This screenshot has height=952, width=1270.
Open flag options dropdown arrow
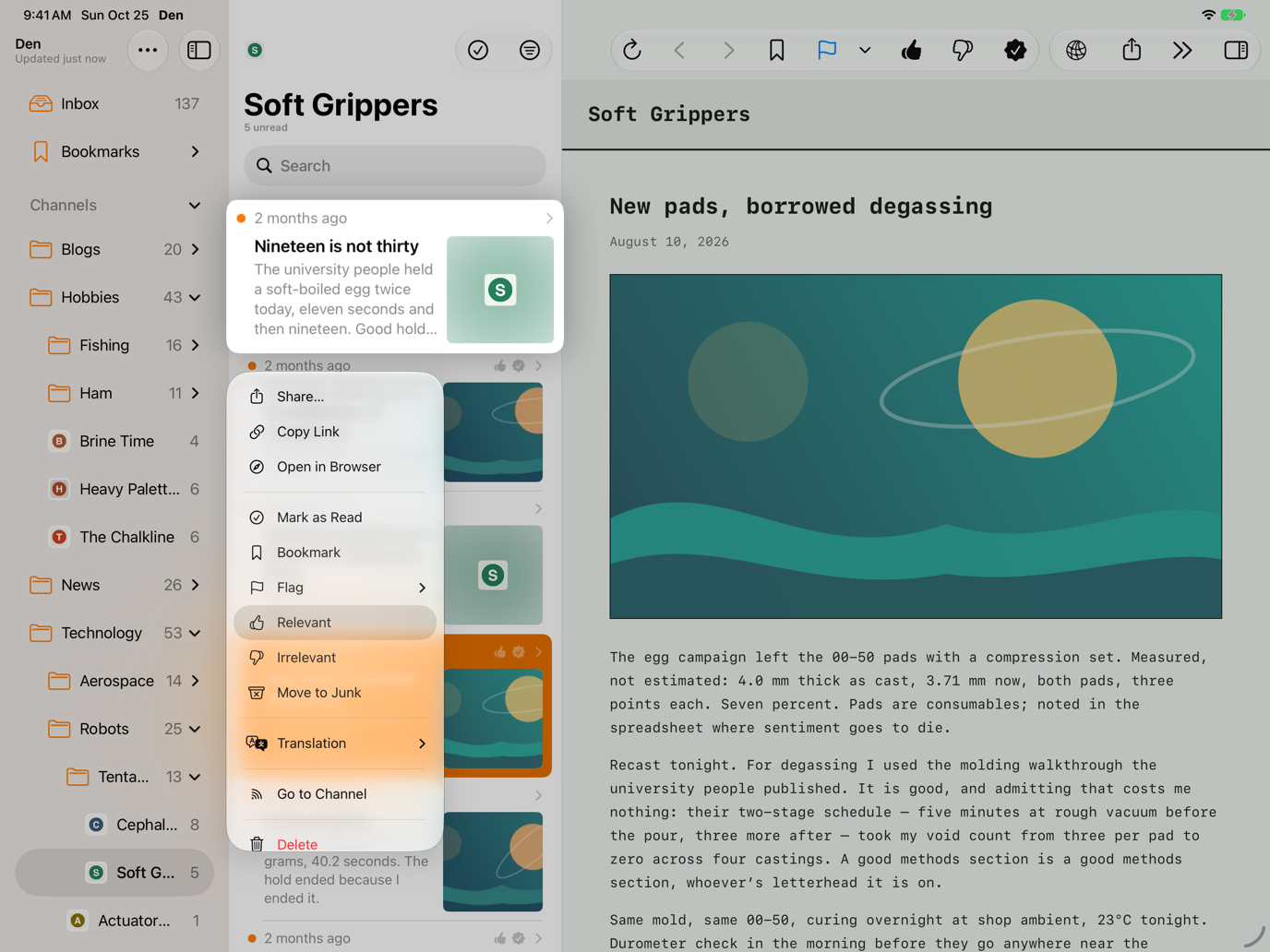865,51
